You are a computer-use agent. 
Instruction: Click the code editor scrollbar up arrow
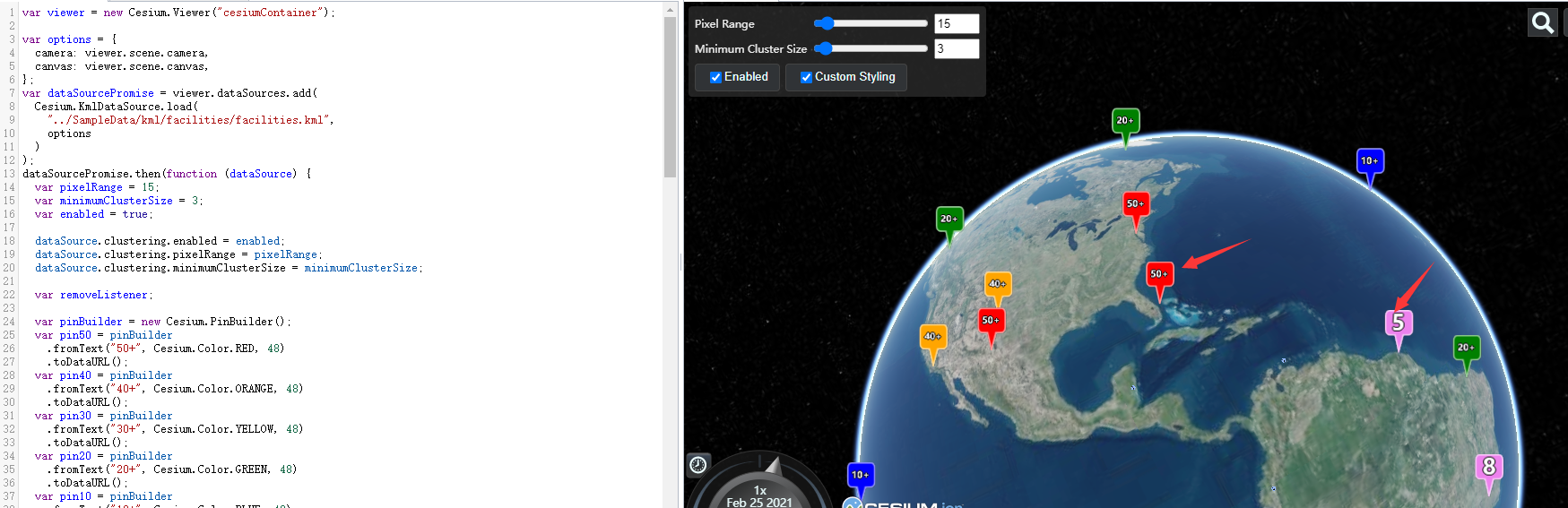[x=670, y=9]
